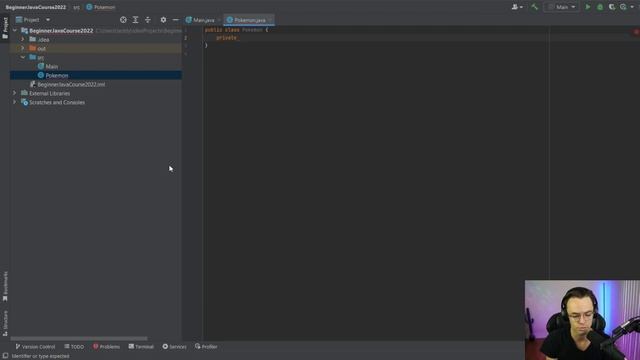Click the Pokemon class icon in project tree
The image size is (640, 360).
click(41, 75)
